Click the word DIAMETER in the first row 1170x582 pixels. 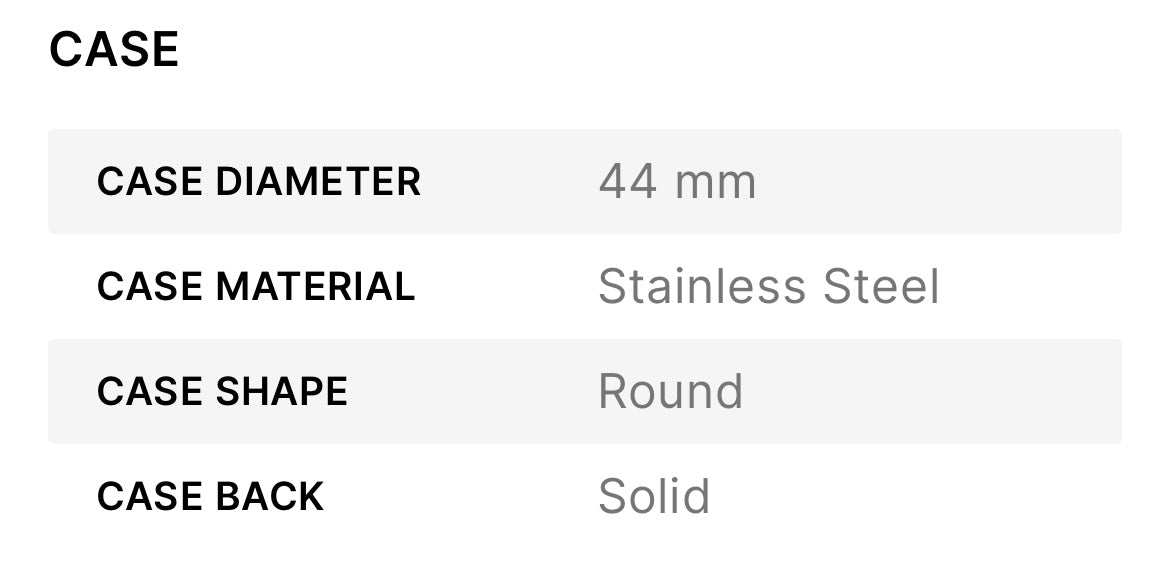coord(318,182)
